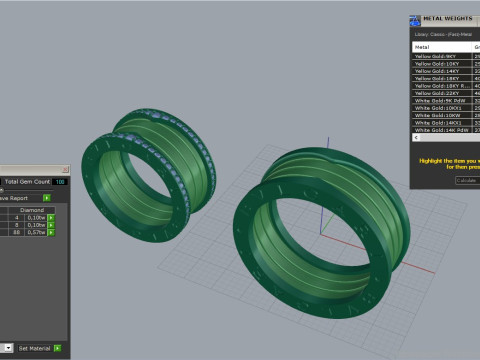
Task: Click the Library: Classic label in Metal Weights
Action: 443,34
